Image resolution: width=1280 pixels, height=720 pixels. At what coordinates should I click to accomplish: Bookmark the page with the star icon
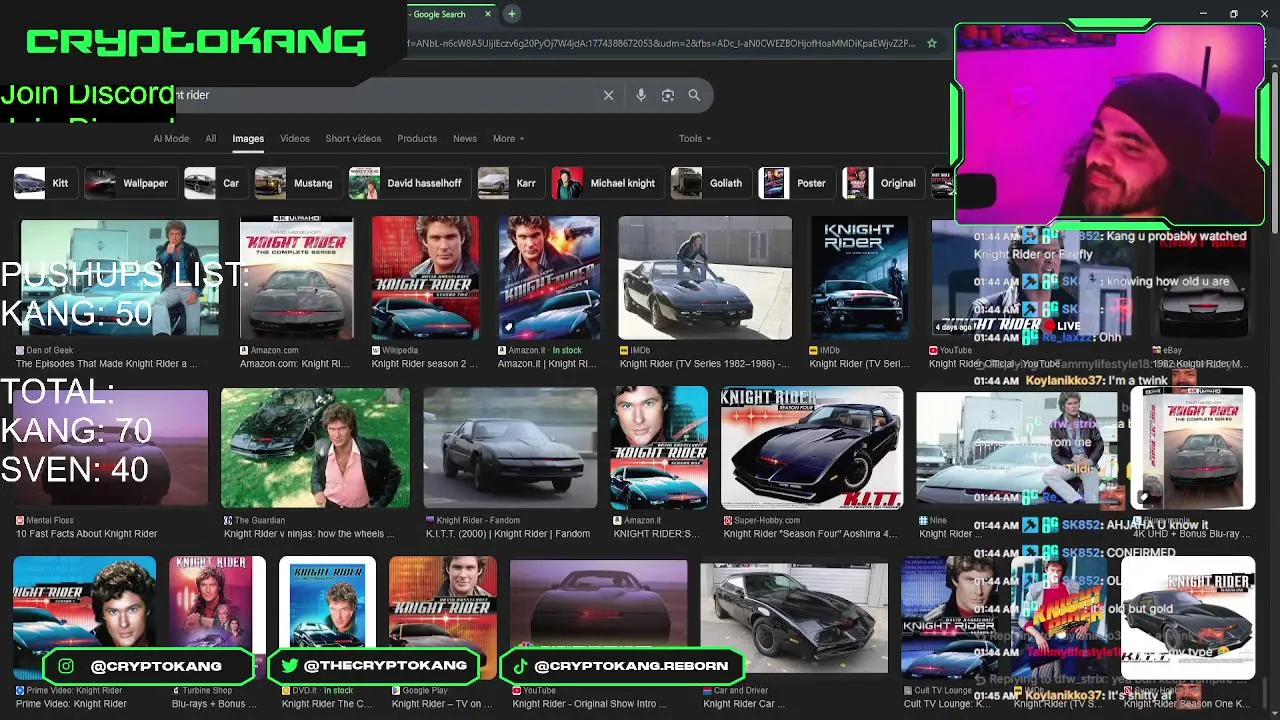pyautogui.click(x=932, y=43)
